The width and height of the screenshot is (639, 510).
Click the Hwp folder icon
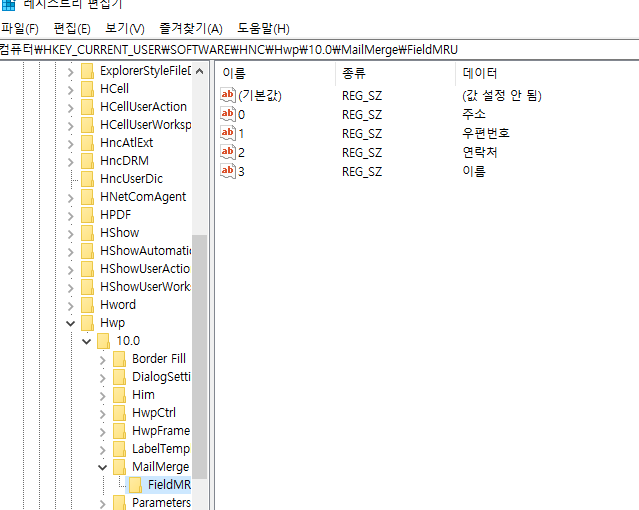(87, 323)
